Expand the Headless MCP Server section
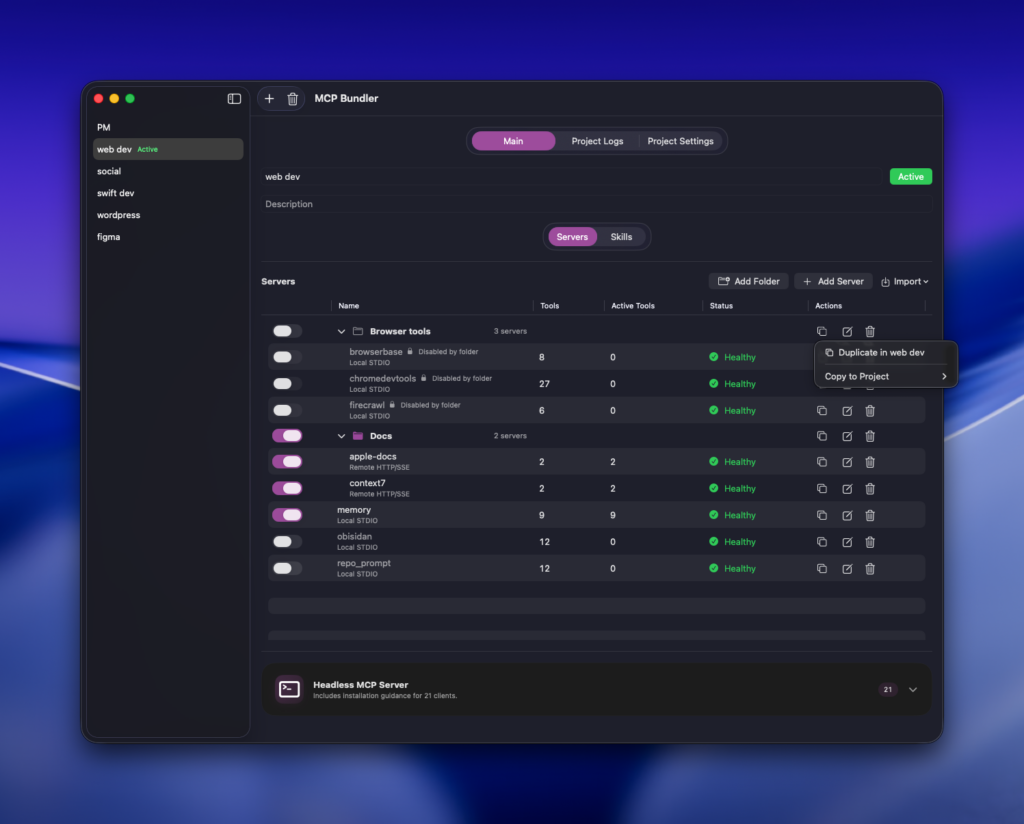This screenshot has width=1024, height=824. (912, 689)
